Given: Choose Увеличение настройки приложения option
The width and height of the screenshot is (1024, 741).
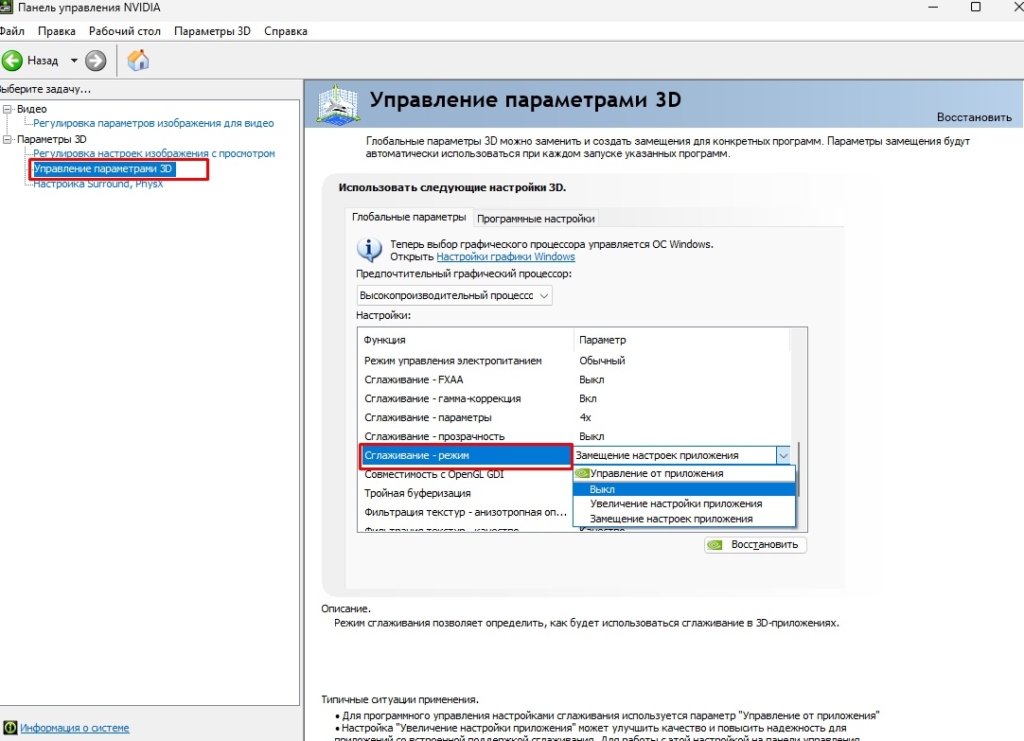Looking at the screenshot, I should click(684, 504).
